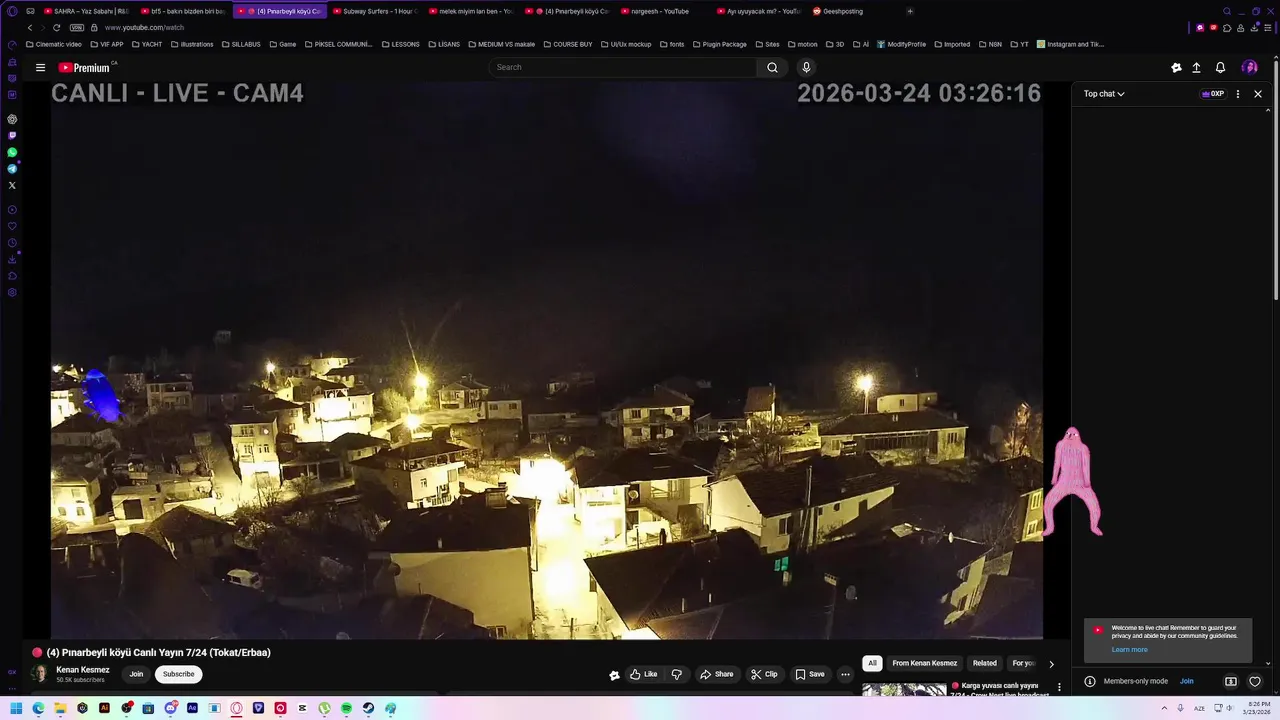Open the COURSE BUY bookmark folder
1280x720 pixels.
coord(568,44)
